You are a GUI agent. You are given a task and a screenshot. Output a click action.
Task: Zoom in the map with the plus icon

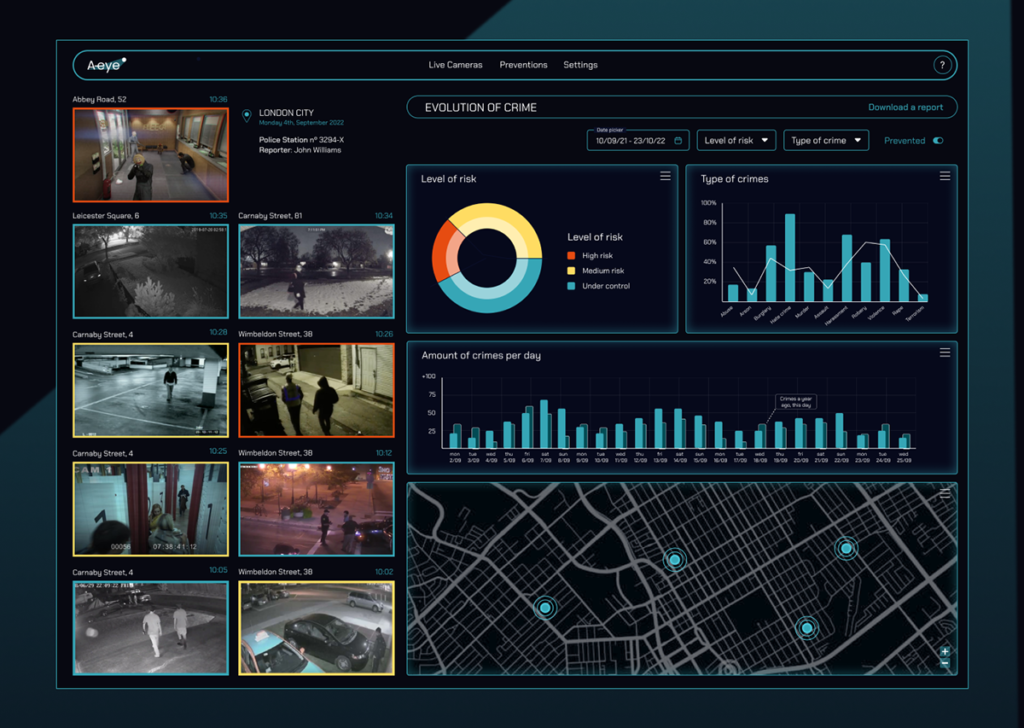(x=944, y=652)
